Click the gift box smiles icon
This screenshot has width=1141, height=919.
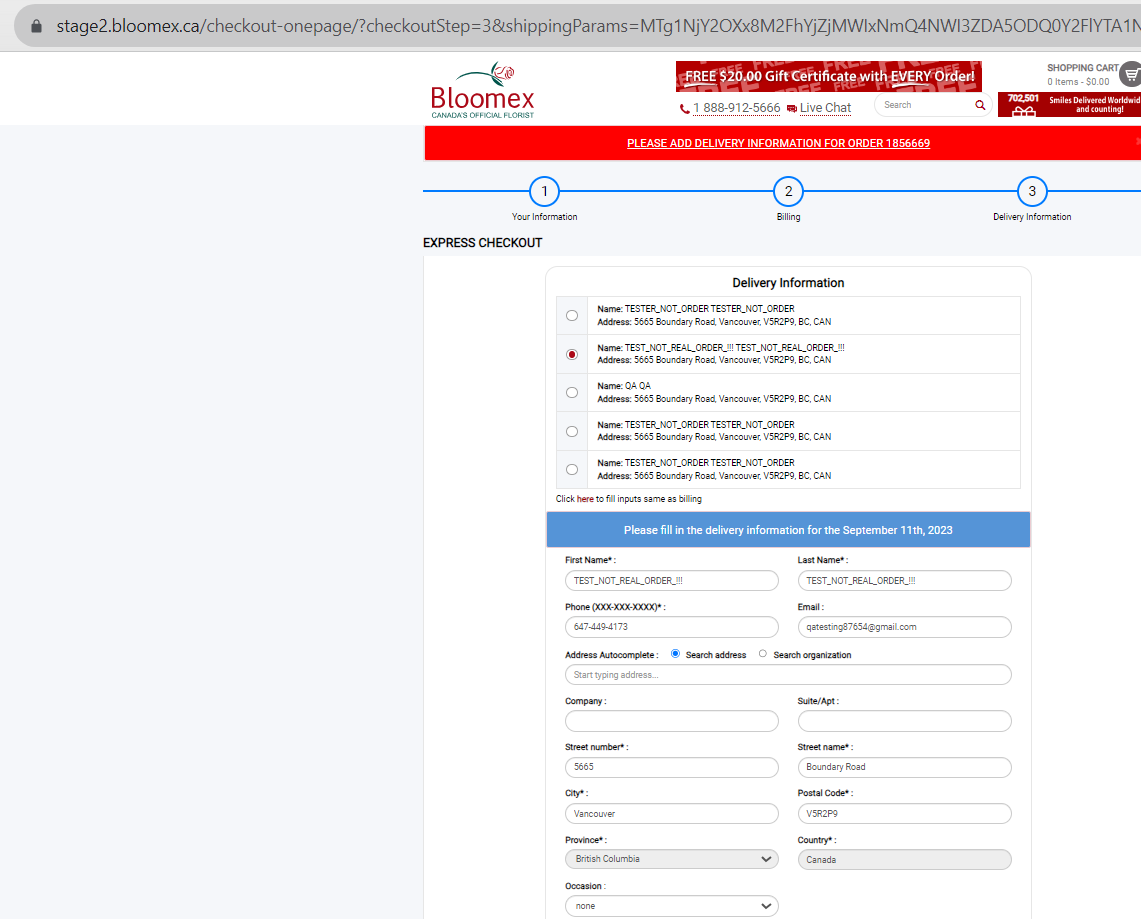click(1023, 111)
